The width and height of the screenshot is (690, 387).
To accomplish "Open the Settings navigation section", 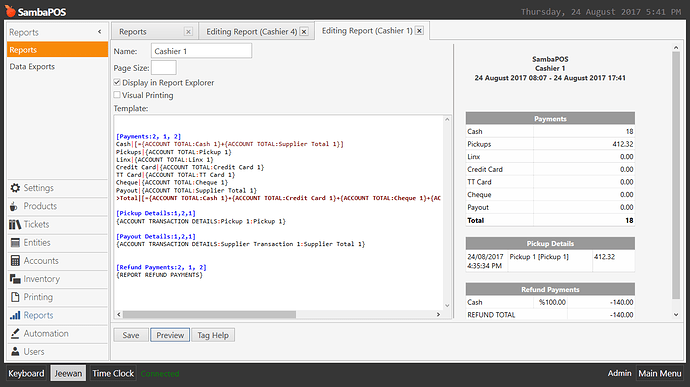I will click(x=58, y=188).
